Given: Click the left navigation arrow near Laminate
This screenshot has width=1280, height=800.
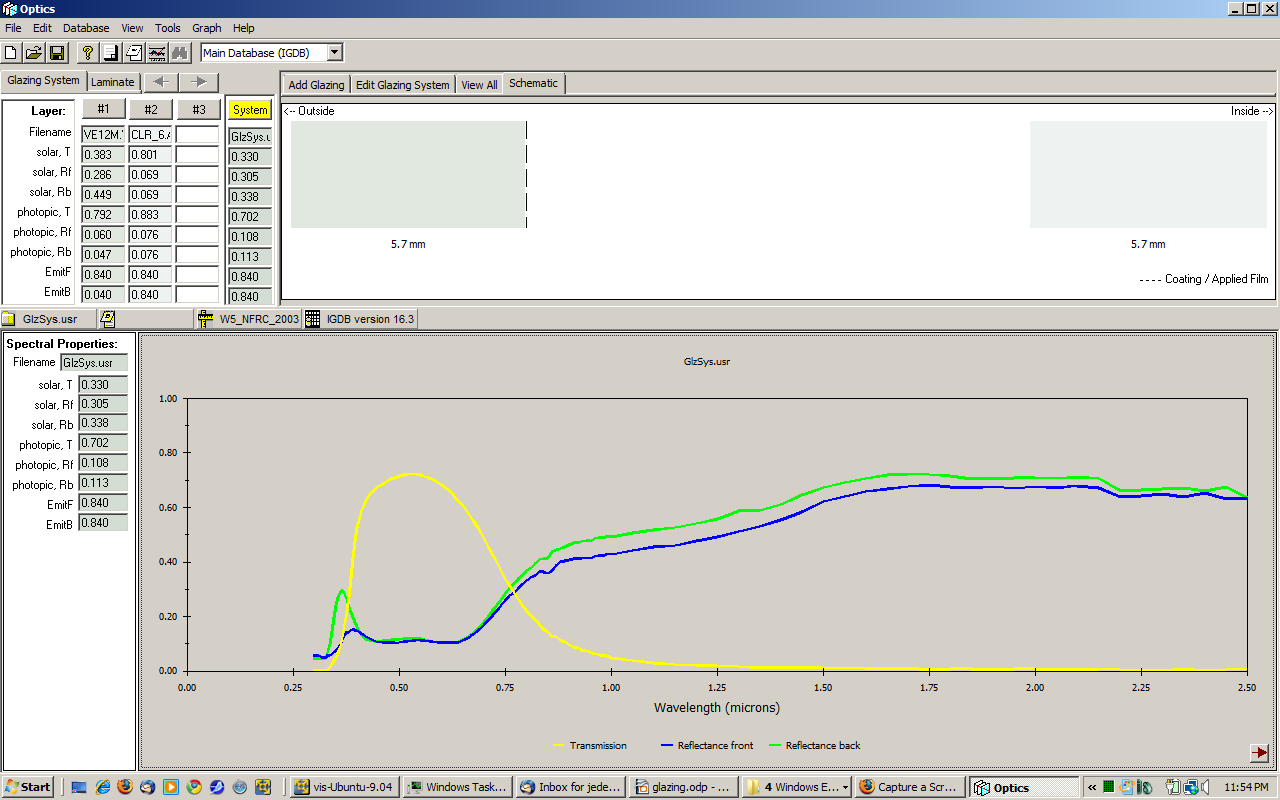Looking at the screenshot, I should [160, 82].
